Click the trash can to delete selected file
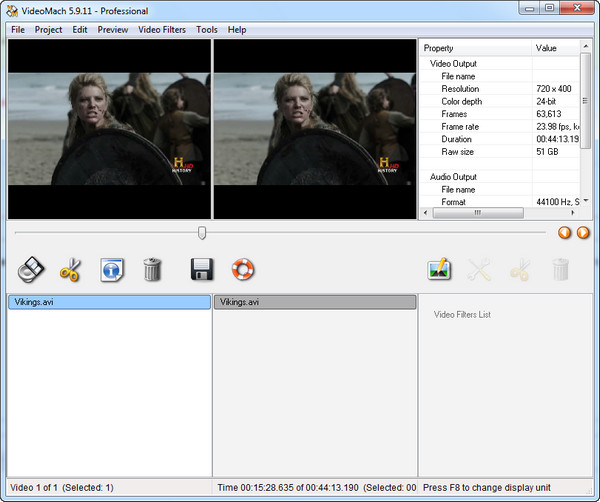This screenshot has height=502, width=600. coord(152,268)
